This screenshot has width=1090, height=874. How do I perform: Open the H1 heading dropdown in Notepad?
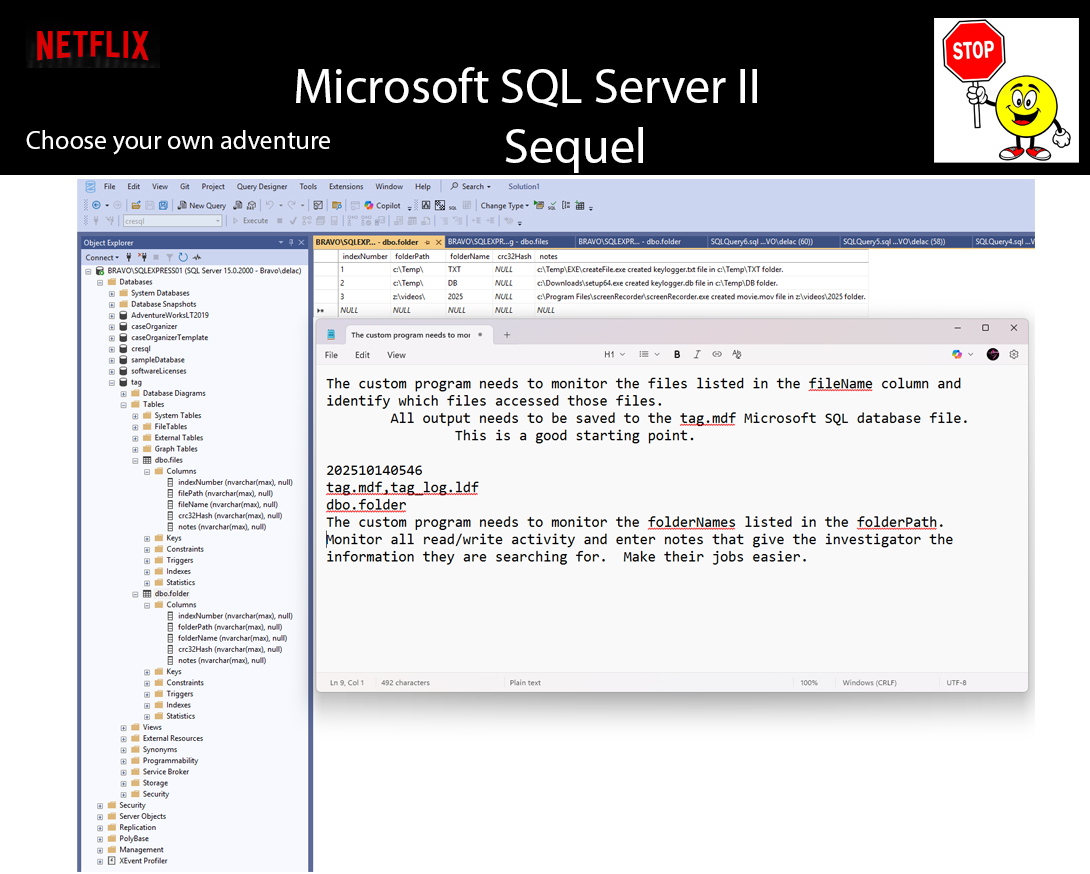(x=614, y=354)
